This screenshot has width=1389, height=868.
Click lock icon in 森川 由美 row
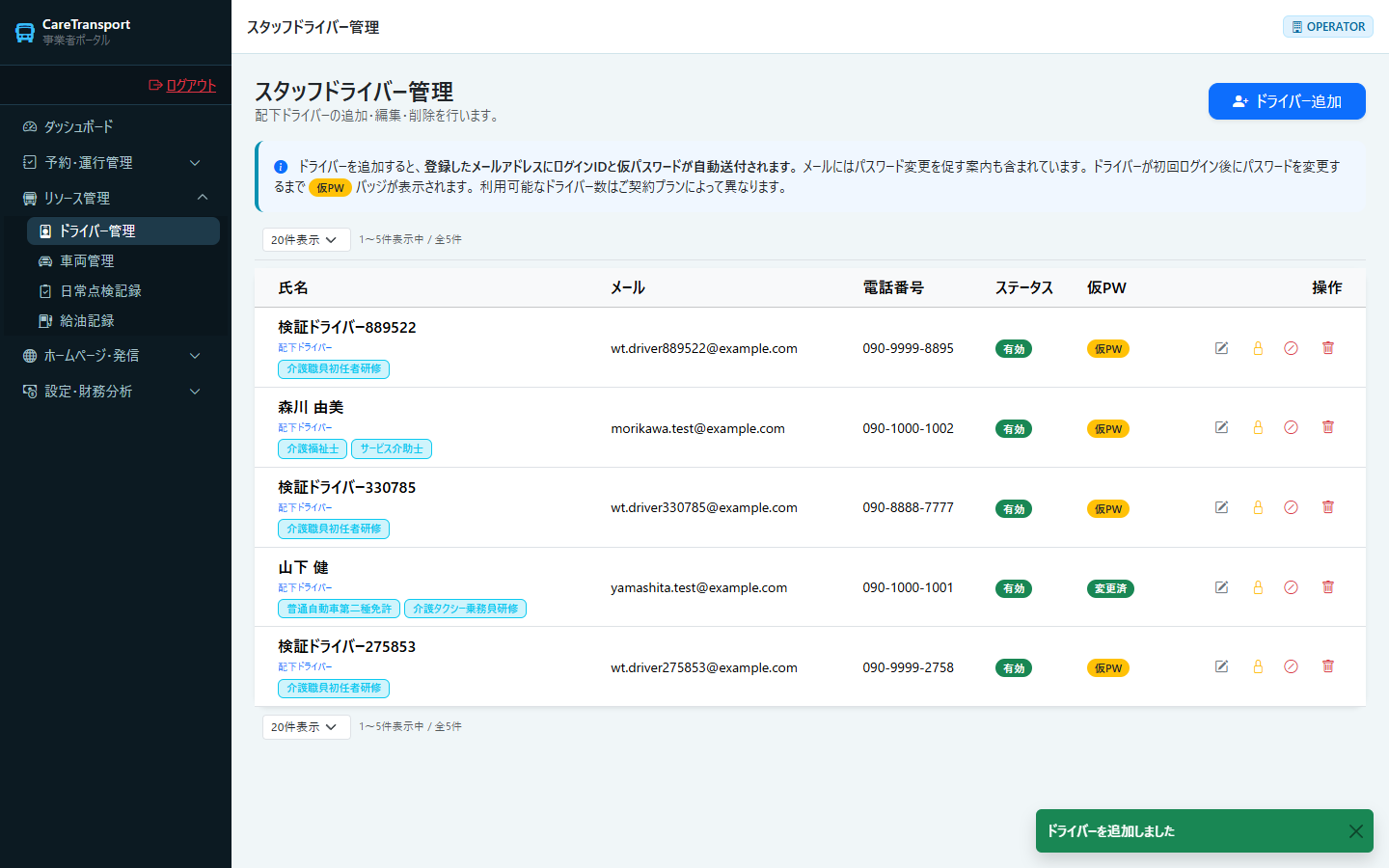tap(1258, 427)
